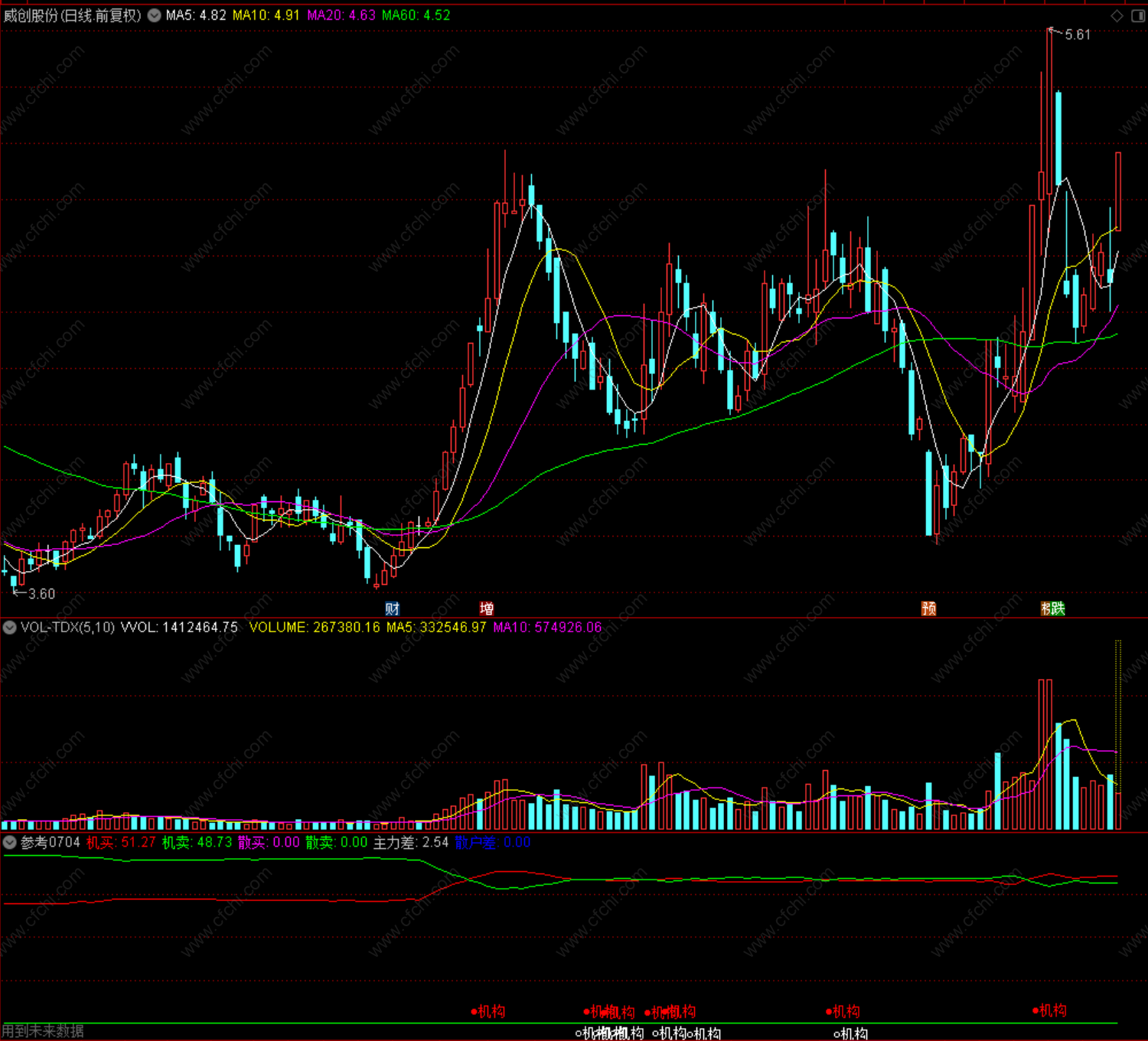Open the VOL-TDX indicator dropdown arrow
Screen dimensions: 1148x1041
(x=10, y=628)
